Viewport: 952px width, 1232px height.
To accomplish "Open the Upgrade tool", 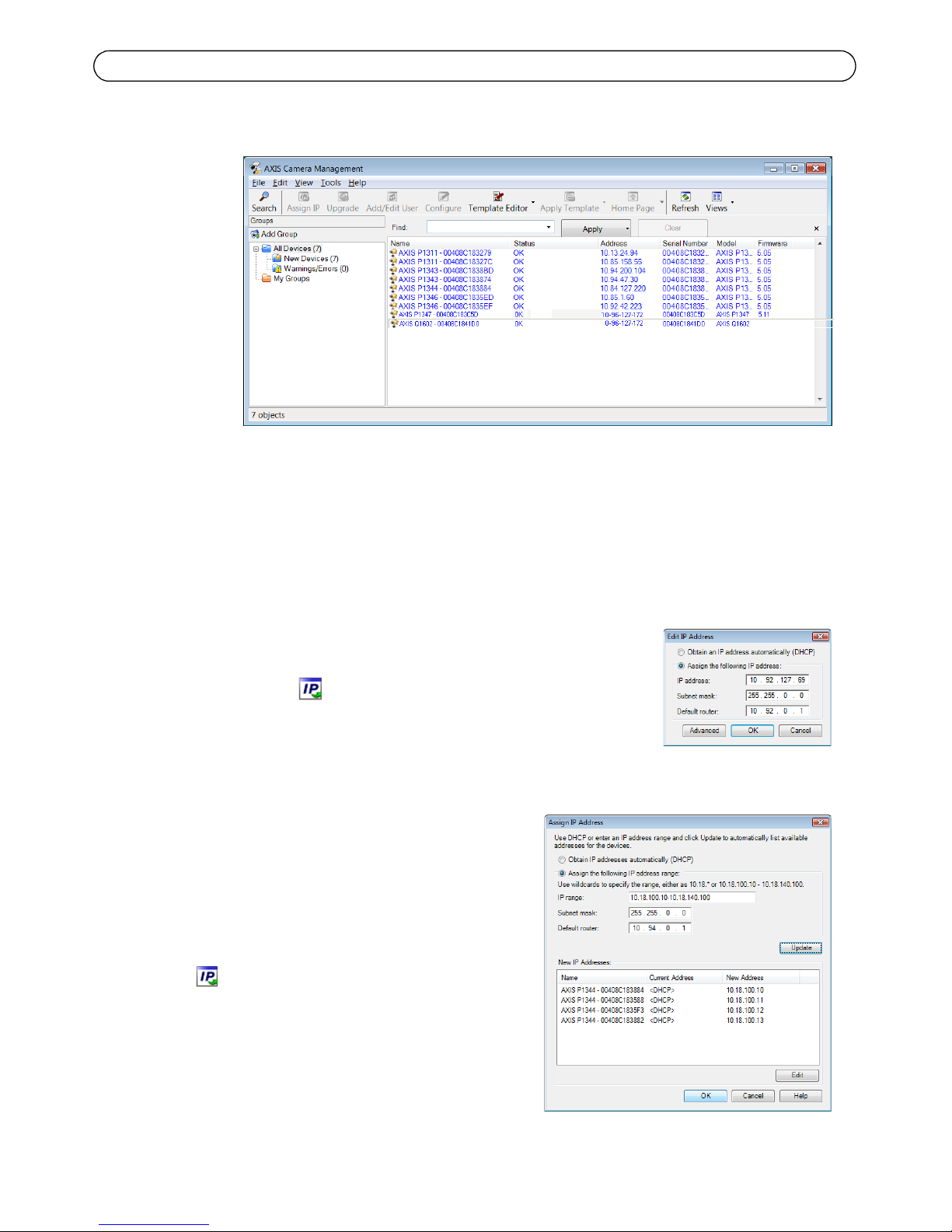I will pos(343,197).
